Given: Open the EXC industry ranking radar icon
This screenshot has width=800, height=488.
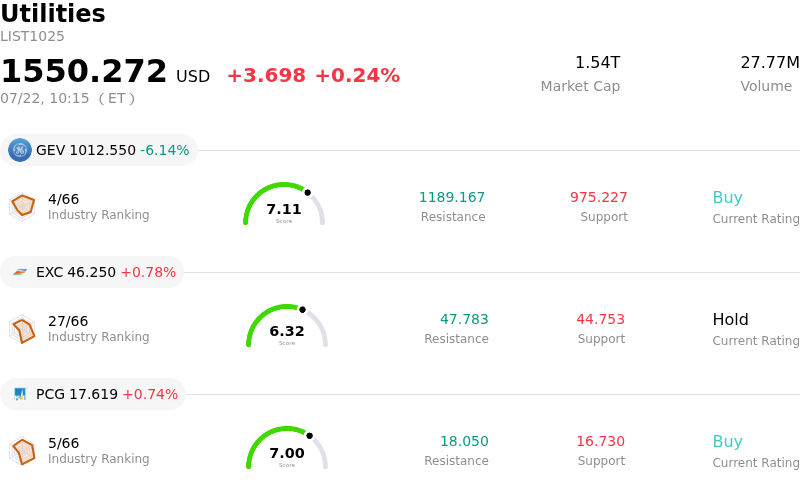Looking at the screenshot, I should tap(22, 329).
